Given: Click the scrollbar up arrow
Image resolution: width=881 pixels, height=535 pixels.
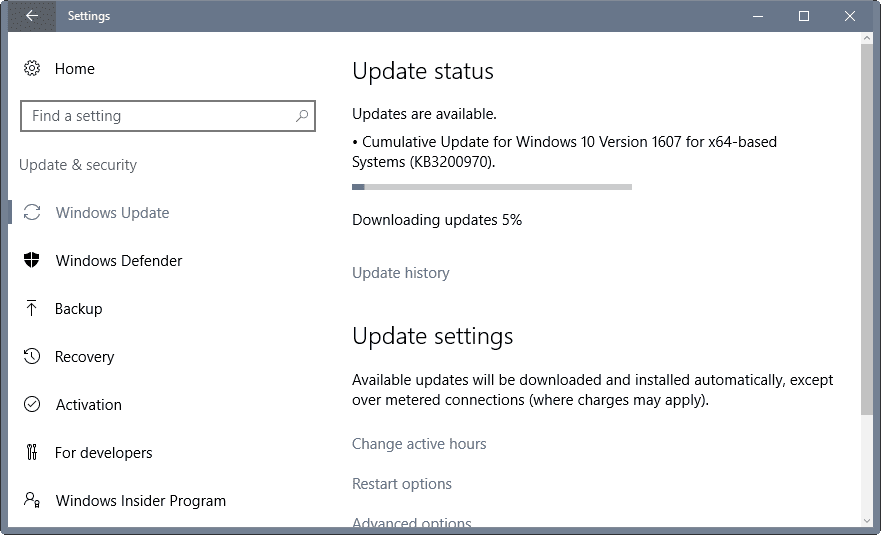Looking at the screenshot, I should 866,38.
